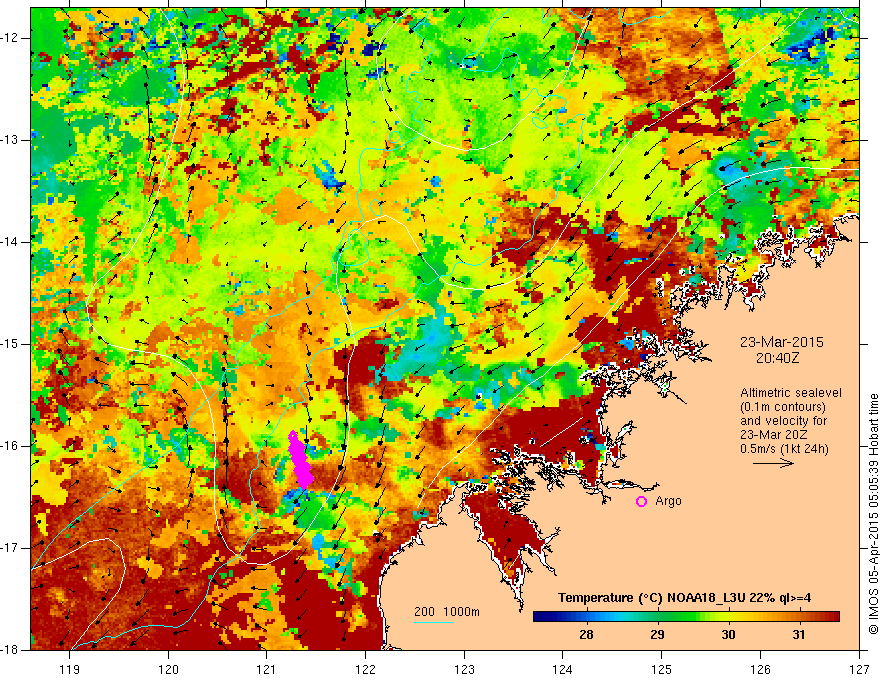The width and height of the screenshot is (880, 680).
Task: Click the colorbar value 29
Action: [657, 635]
